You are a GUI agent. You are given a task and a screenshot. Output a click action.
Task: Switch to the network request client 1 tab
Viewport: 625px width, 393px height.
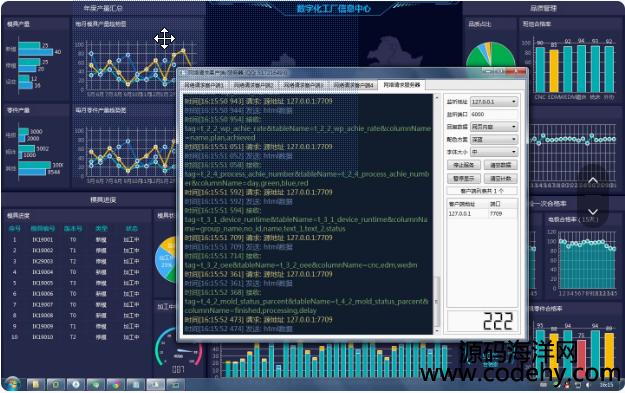click(204, 85)
